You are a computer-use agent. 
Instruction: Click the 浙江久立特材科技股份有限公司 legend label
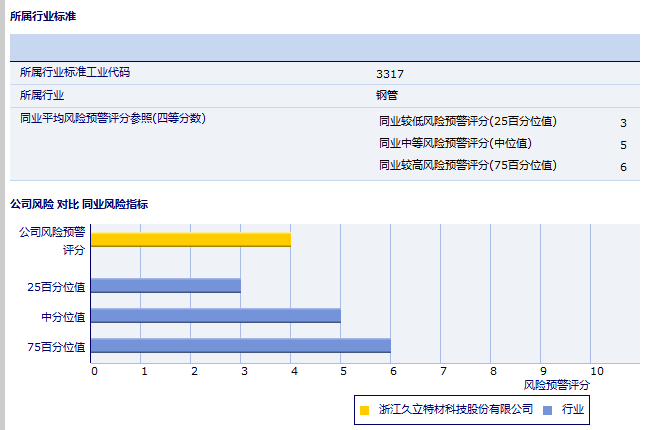point(455,410)
